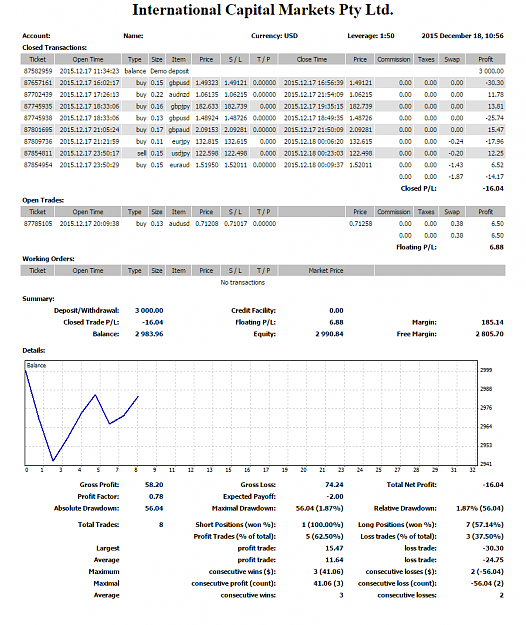Click the consecutive losses ($) value 2 (-56.04)

pos(487,572)
